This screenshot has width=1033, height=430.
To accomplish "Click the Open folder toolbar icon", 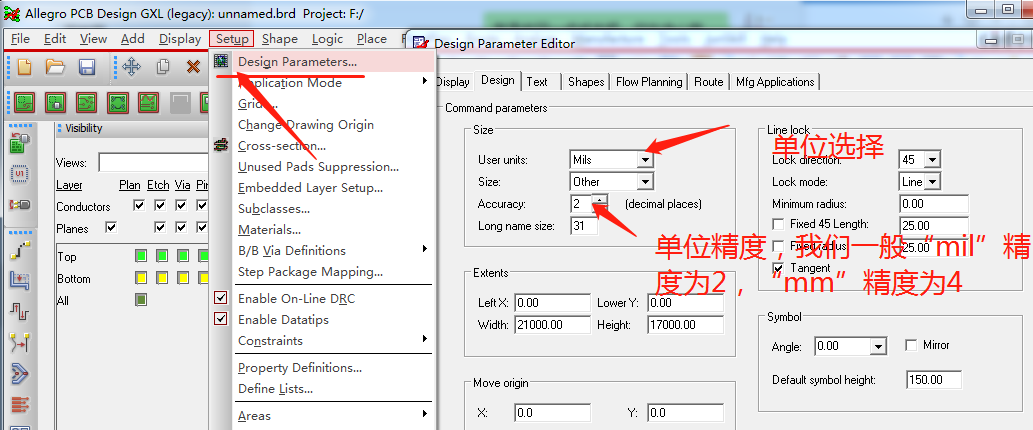I will click(x=55, y=67).
